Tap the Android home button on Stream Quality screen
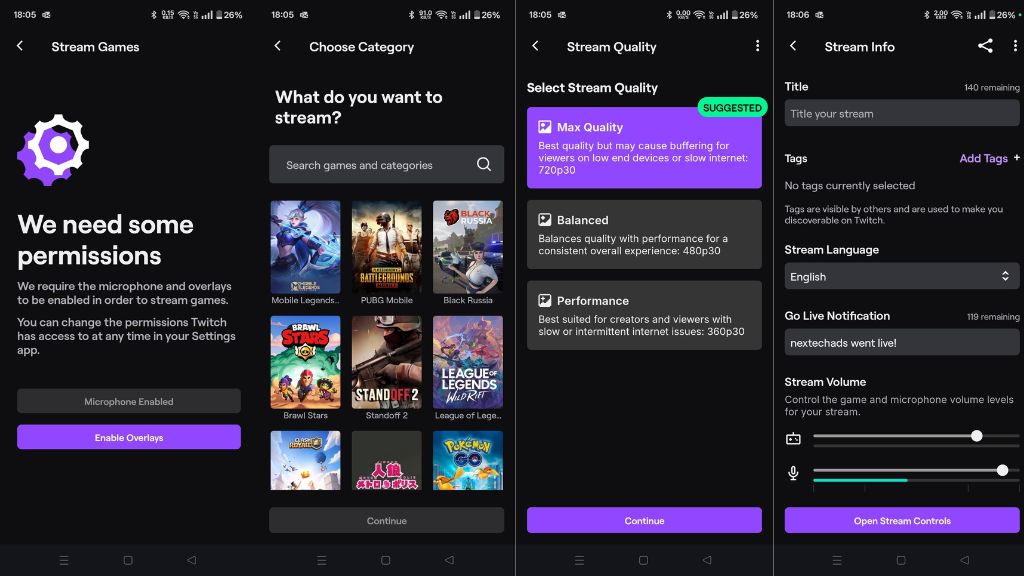This screenshot has height=576, width=1024. (643, 560)
